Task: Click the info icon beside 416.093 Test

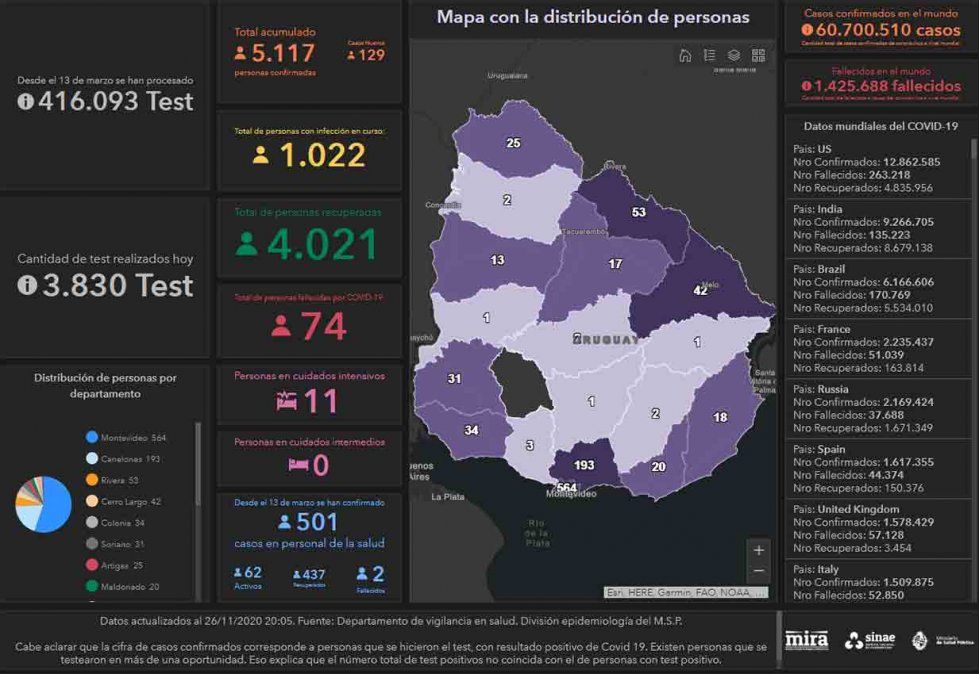Action: tap(26, 101)
